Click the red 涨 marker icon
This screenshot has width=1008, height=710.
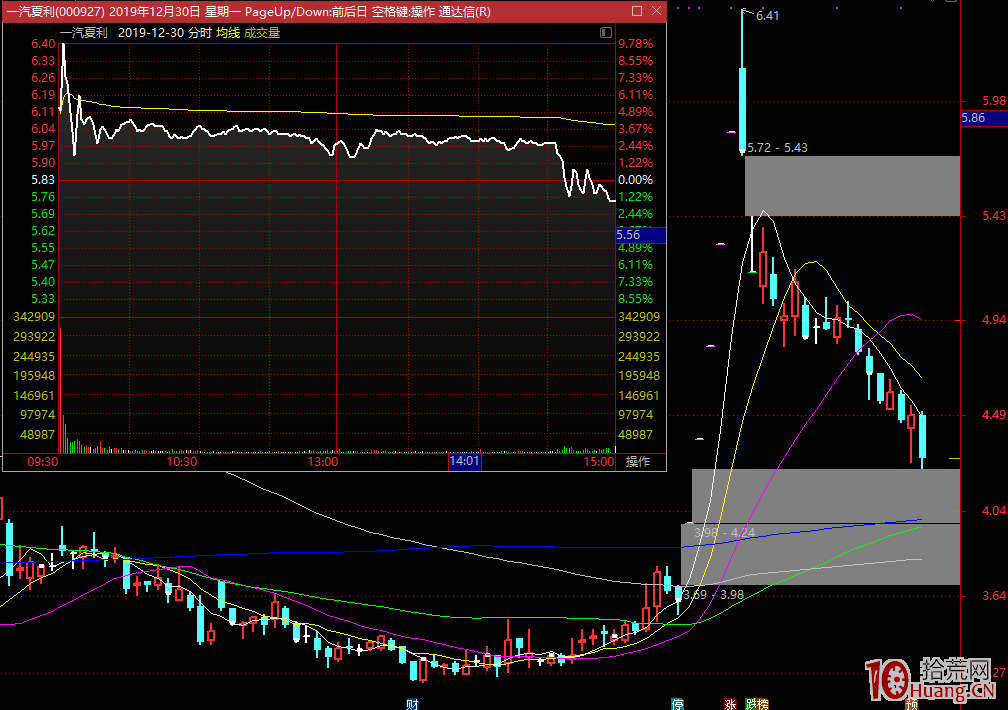pyautogui.click(x=729, y=703)
